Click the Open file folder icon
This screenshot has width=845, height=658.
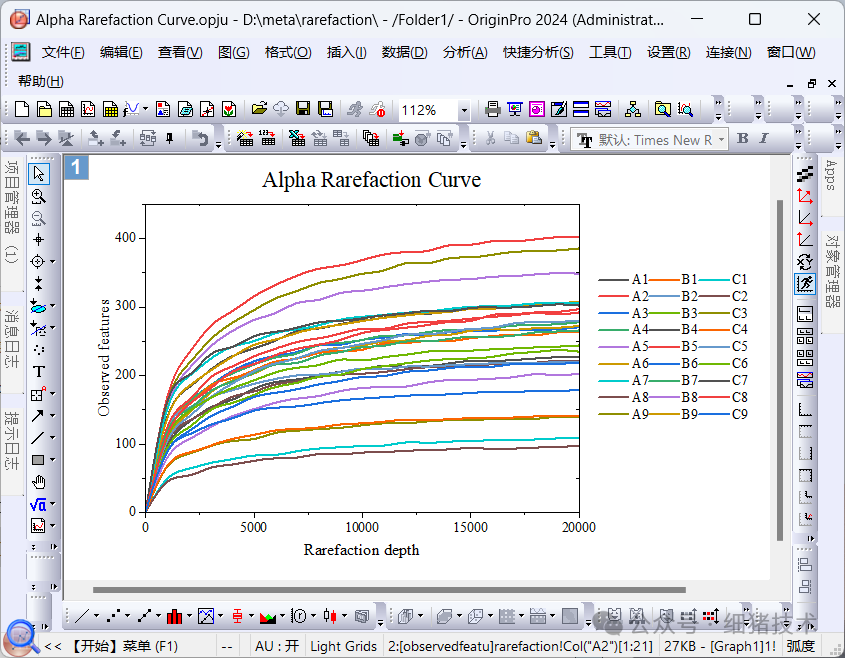pyautogui.click(x=259, y=109)
